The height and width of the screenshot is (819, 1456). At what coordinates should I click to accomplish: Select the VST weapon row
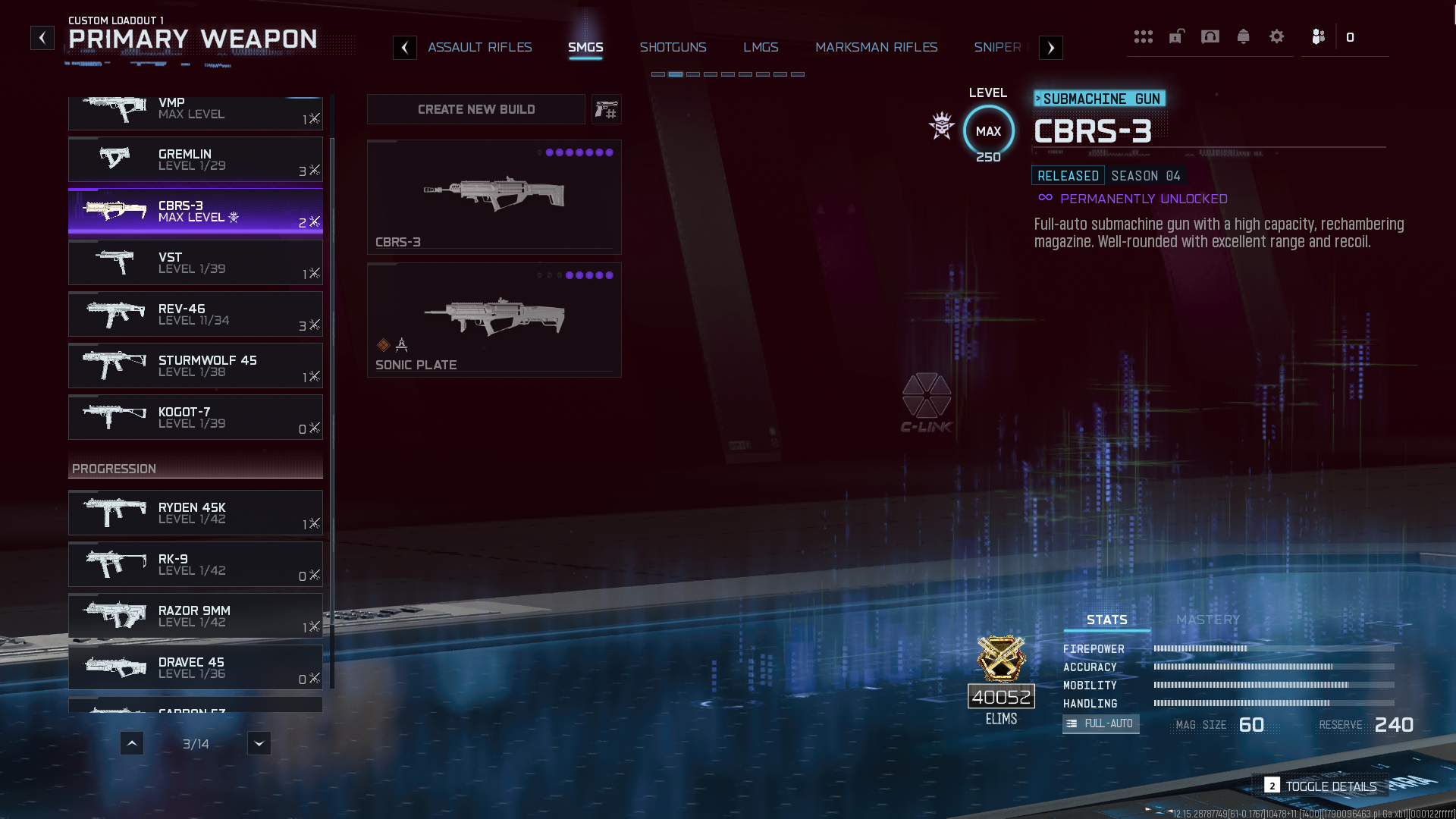coord(196,263)
